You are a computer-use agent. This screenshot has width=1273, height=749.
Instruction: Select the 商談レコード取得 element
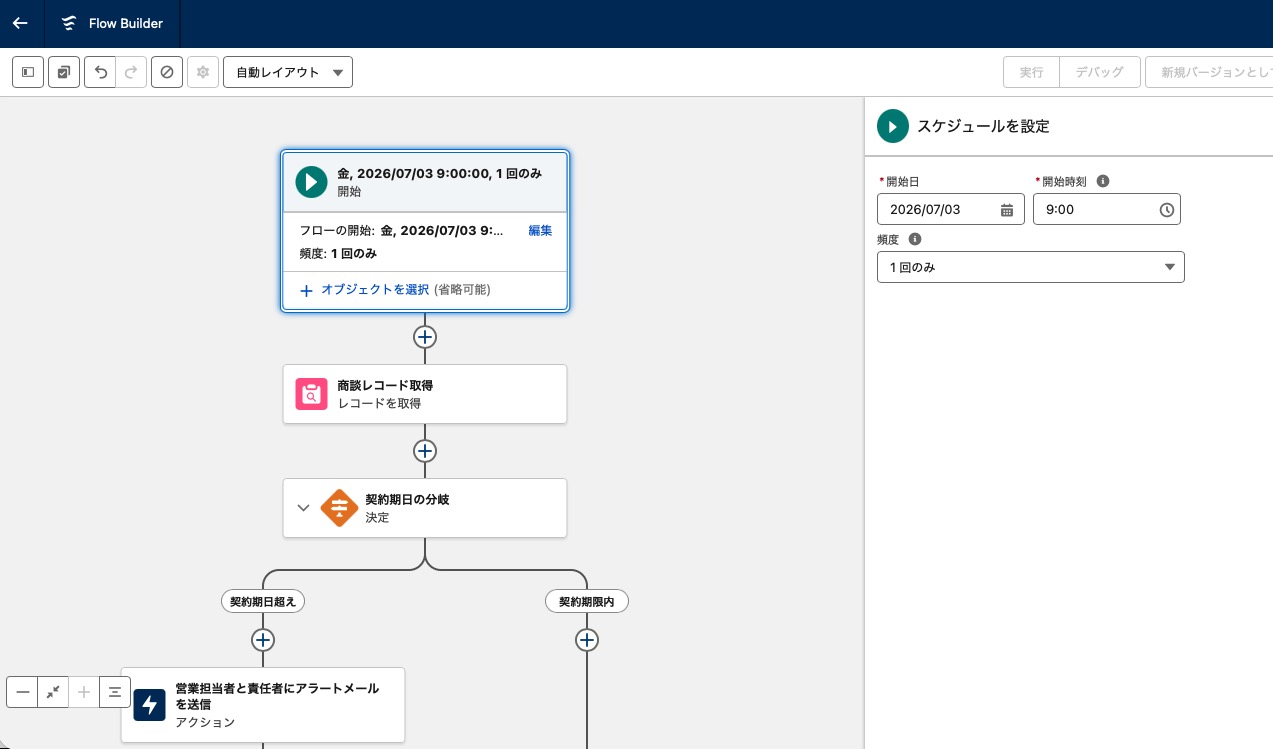425,394
